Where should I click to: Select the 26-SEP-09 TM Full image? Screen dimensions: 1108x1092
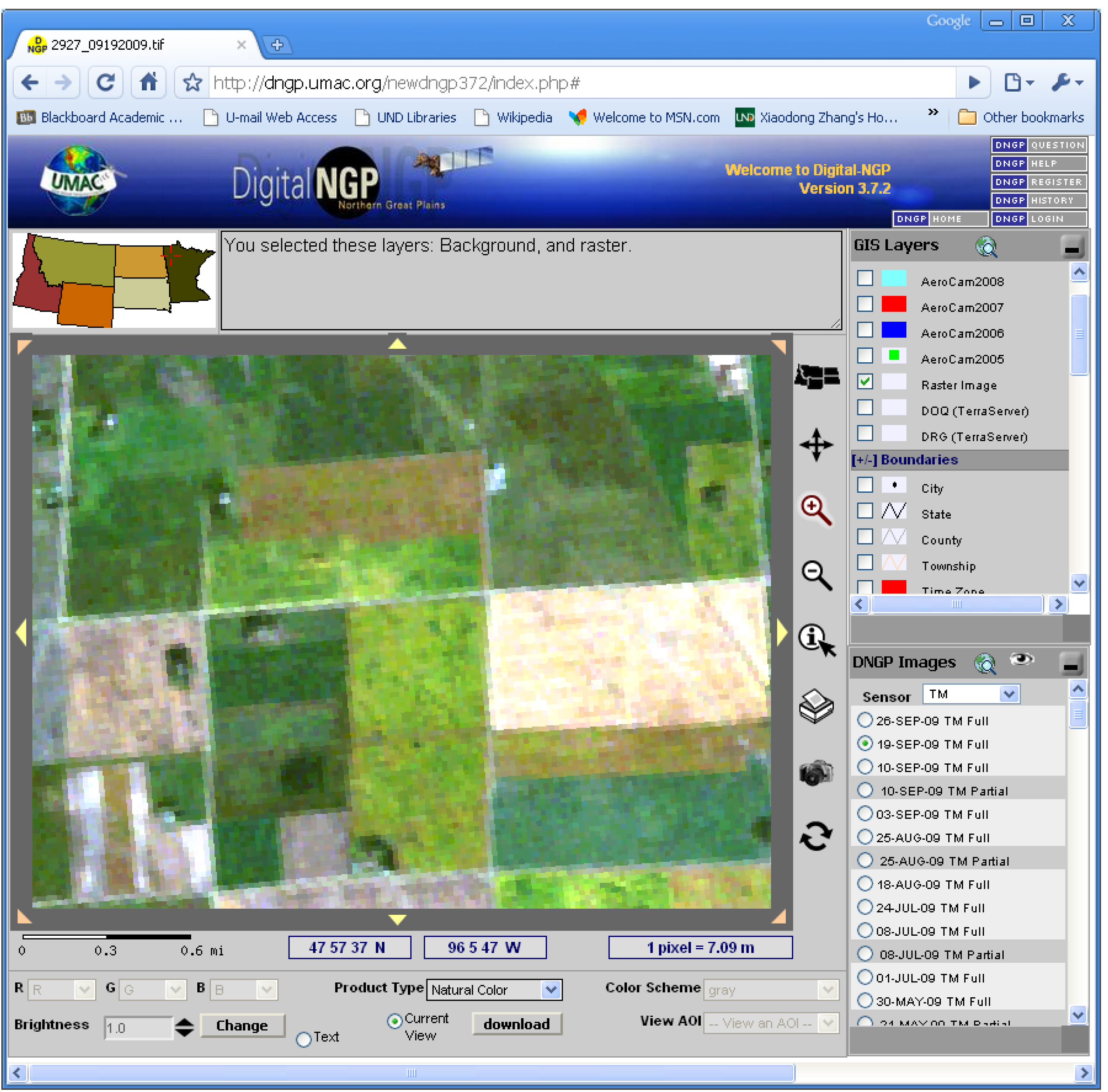pos(865,720)
